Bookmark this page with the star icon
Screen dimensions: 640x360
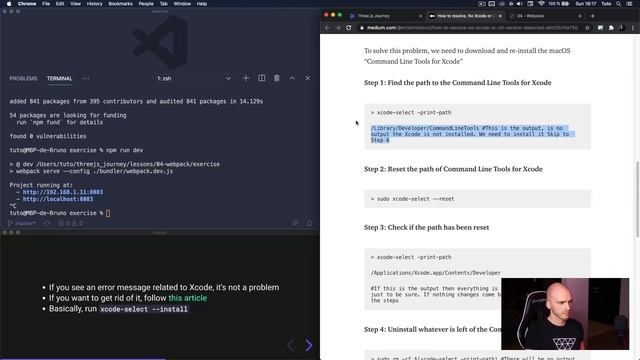pos(587,28)
